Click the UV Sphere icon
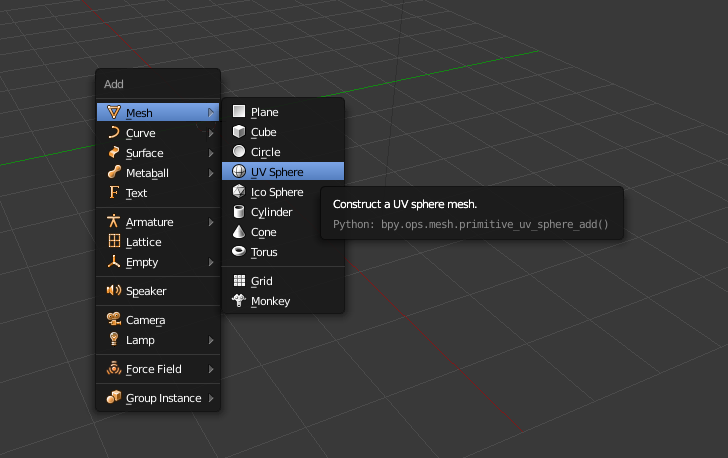 [239, 171]
